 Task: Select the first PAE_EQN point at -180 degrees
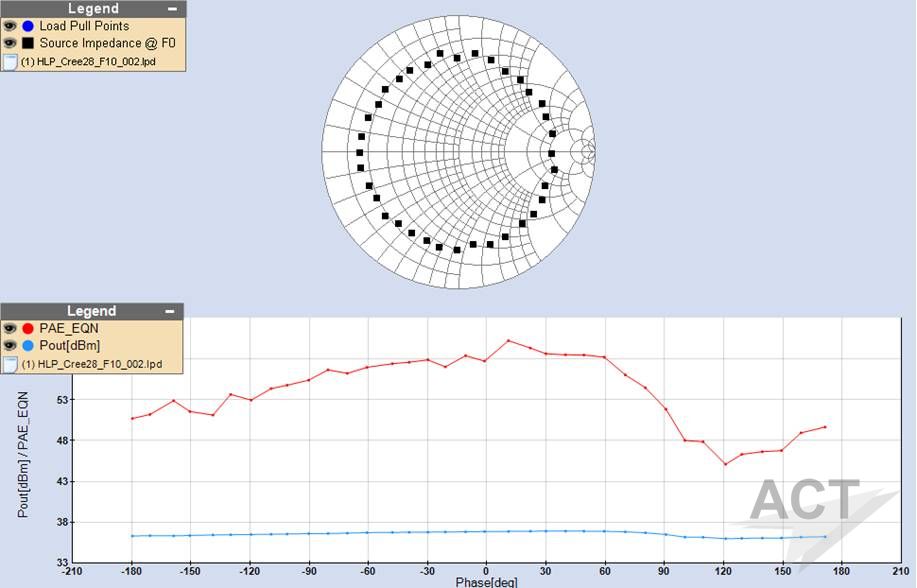132,418
